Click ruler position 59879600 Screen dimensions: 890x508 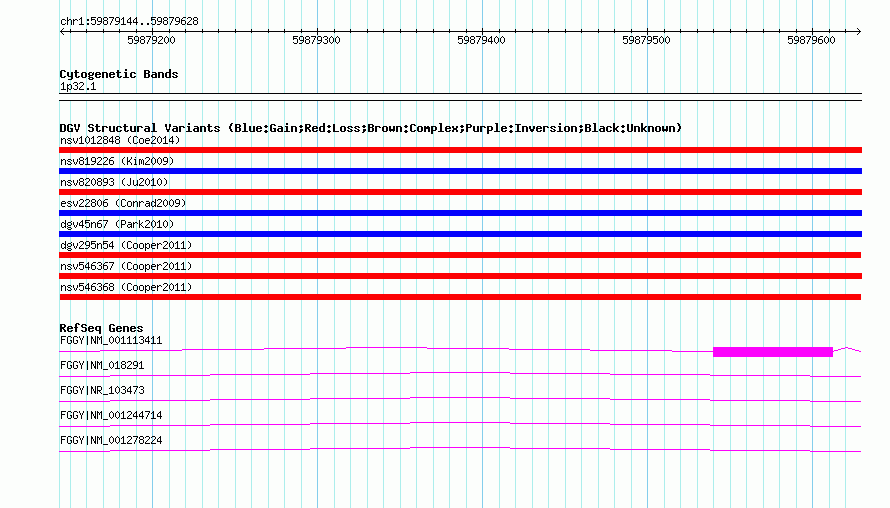811,40
